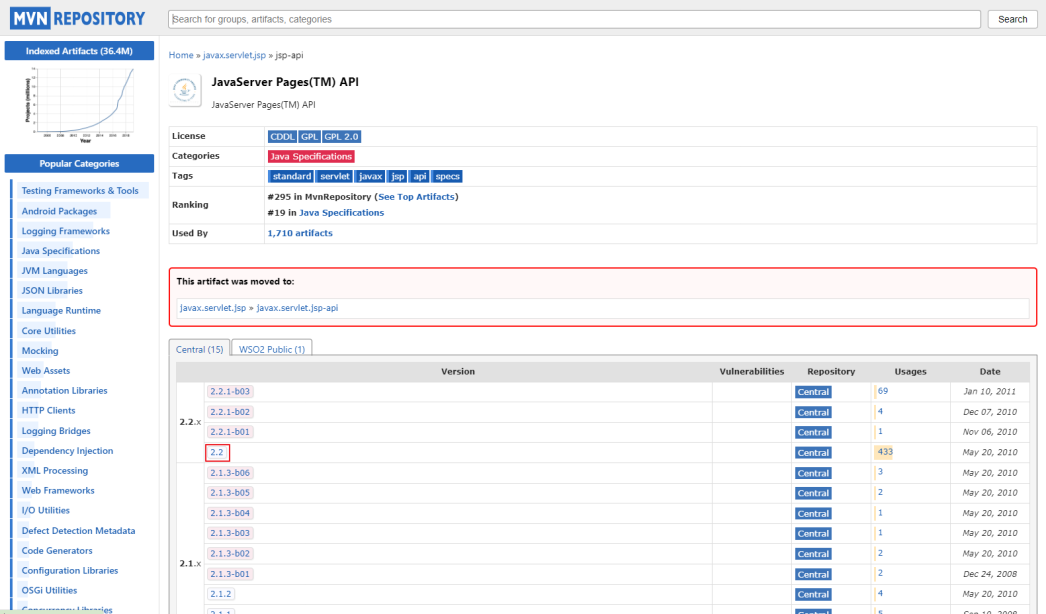This screenshot has width=1046, height=614.
Task: Follow the javax.servlet.jsp-api moved link
Action: point(298,308)
